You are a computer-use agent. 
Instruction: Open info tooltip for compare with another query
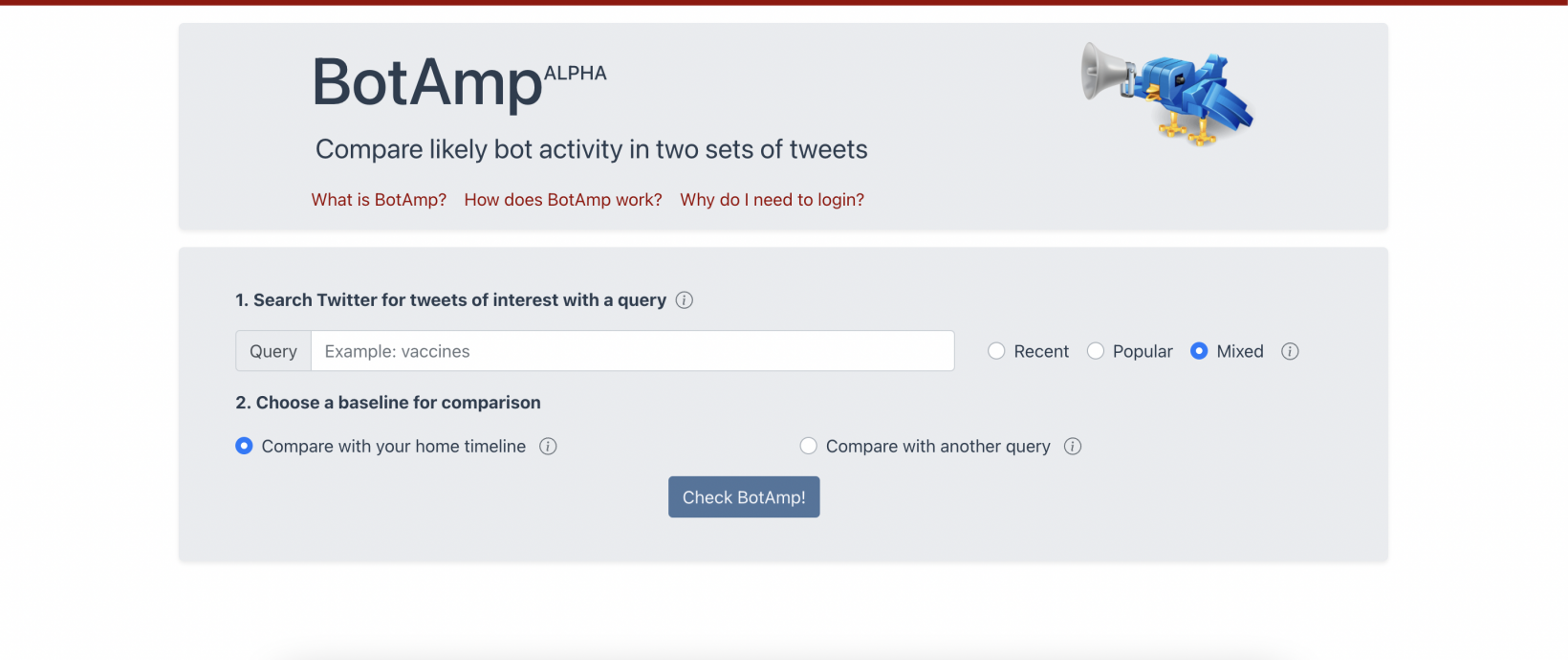[x=1073, y=446]
